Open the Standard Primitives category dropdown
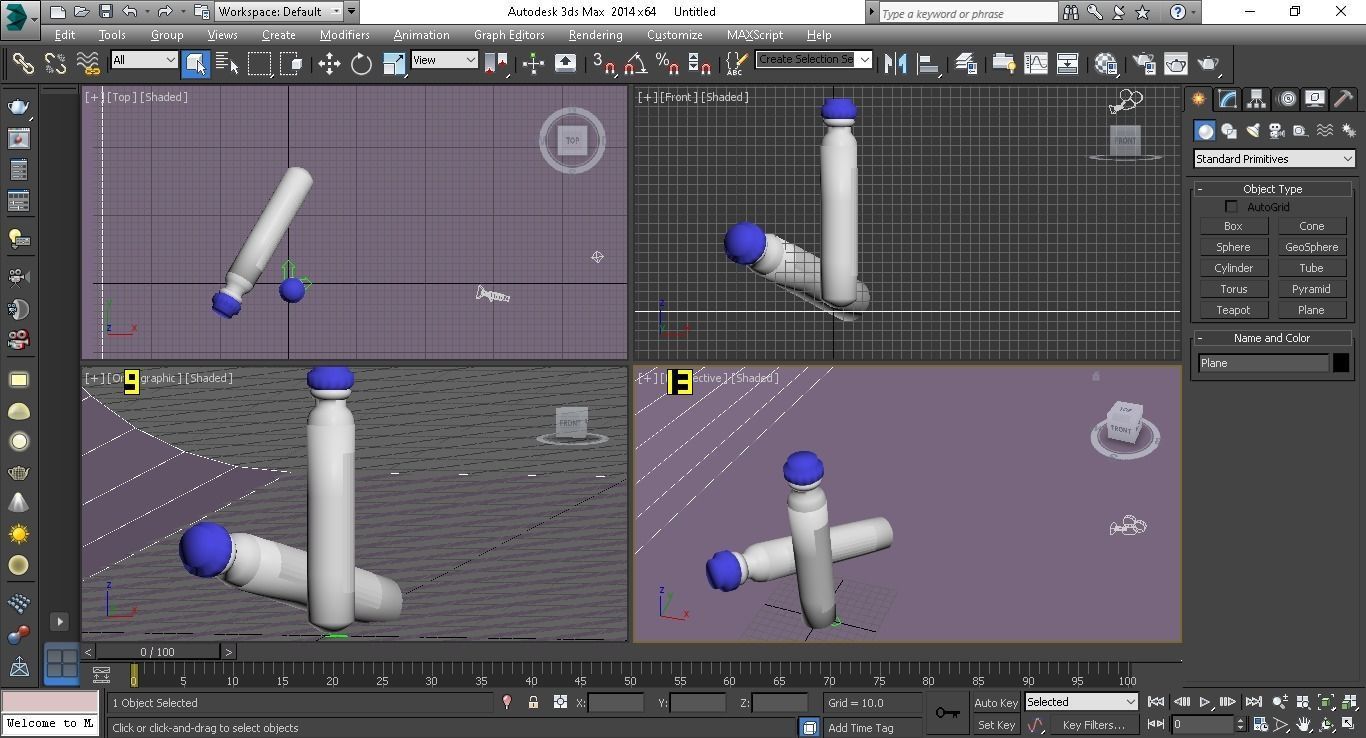Image resolution: width=1366 pixels, height=738 pixels. [1274, 159]
